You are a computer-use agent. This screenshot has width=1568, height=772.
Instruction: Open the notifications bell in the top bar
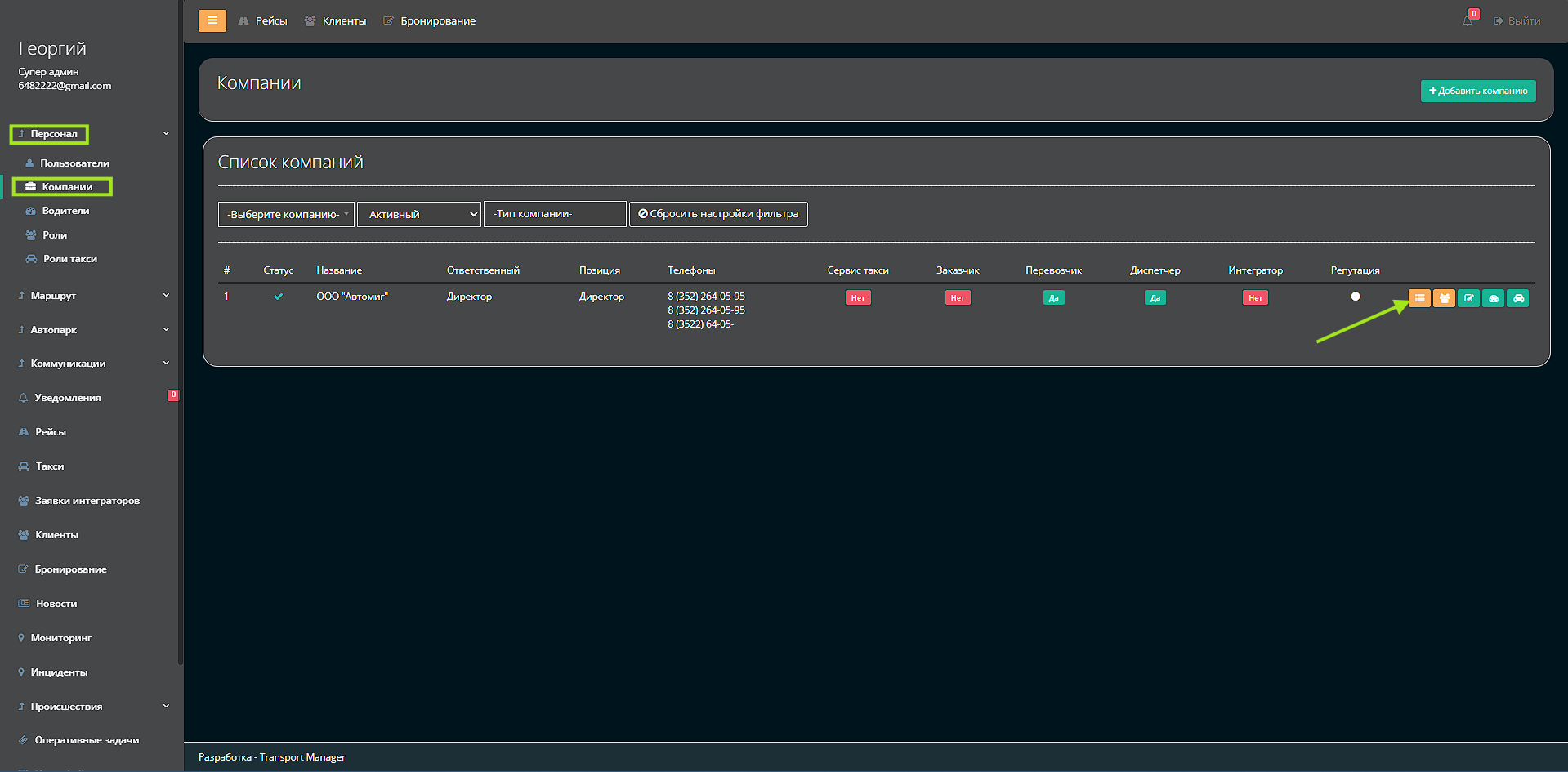pos(1467,20)
